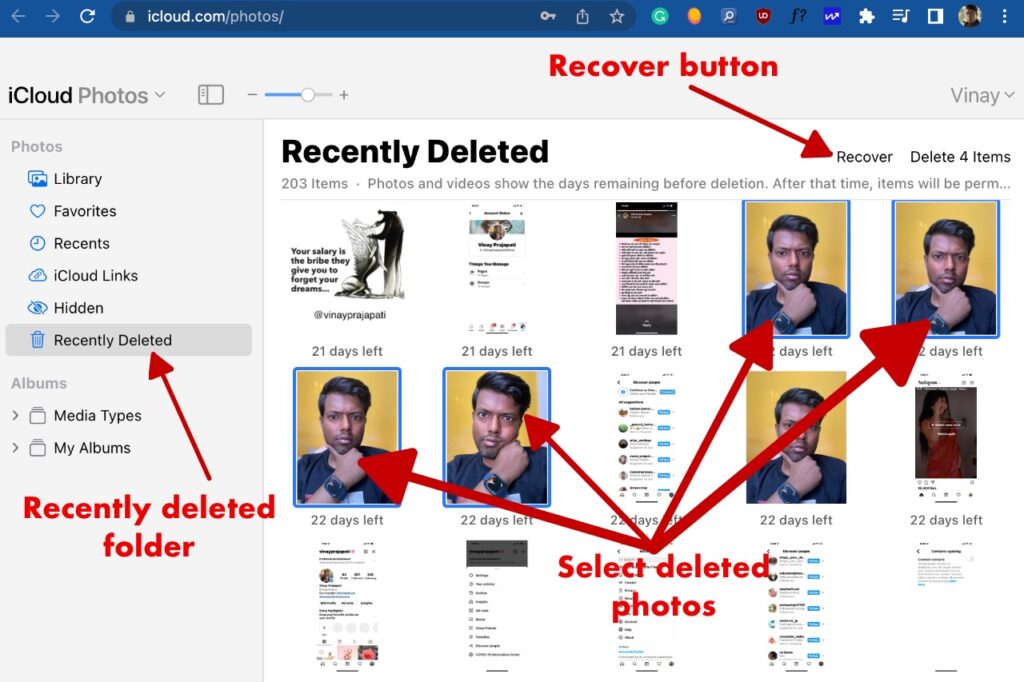The width and height of the screenshot is (1024, 682).
Task: Open the media control queue icon
Action: [901, 16]
